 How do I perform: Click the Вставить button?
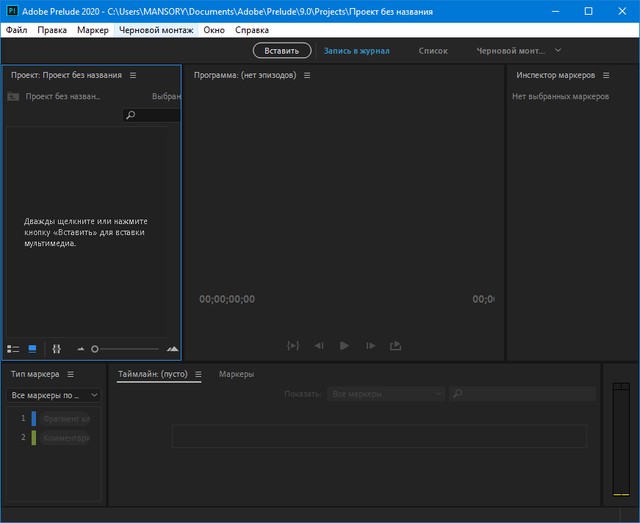point(281,50)
